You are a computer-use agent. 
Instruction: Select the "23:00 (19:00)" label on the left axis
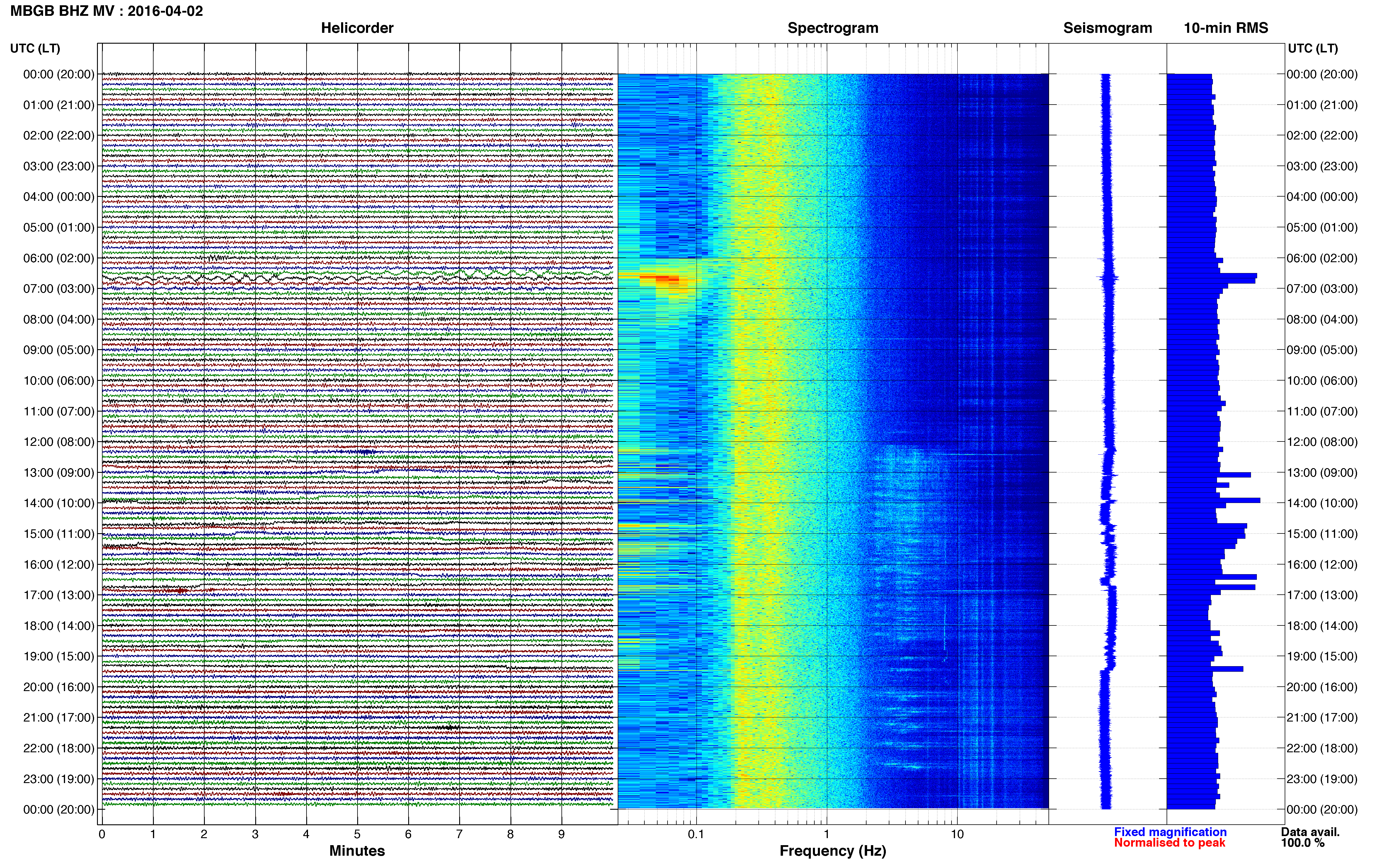pyautogui.click(x=59, y=779)
